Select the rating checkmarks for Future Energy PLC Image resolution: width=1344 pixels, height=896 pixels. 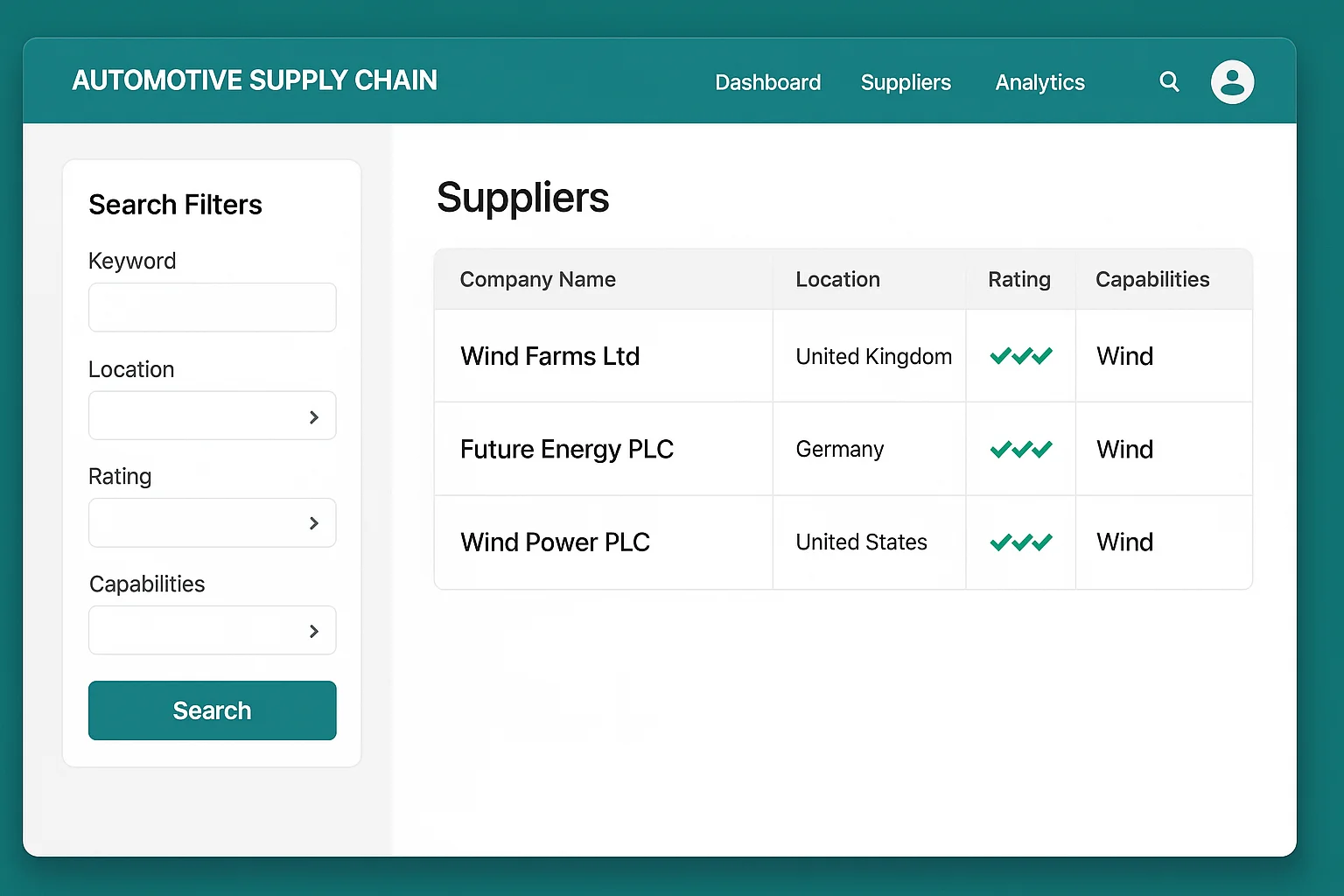pyautogui.click(x=1020, y=449)
